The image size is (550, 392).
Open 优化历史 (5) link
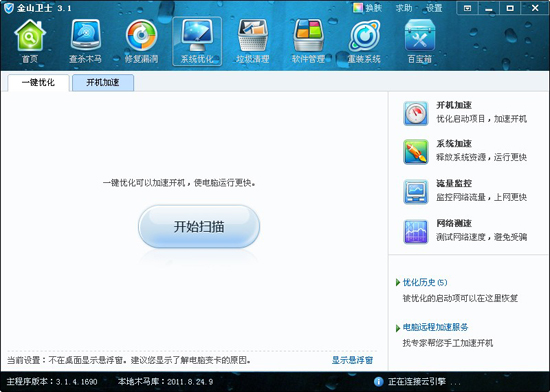click(425, 282)
